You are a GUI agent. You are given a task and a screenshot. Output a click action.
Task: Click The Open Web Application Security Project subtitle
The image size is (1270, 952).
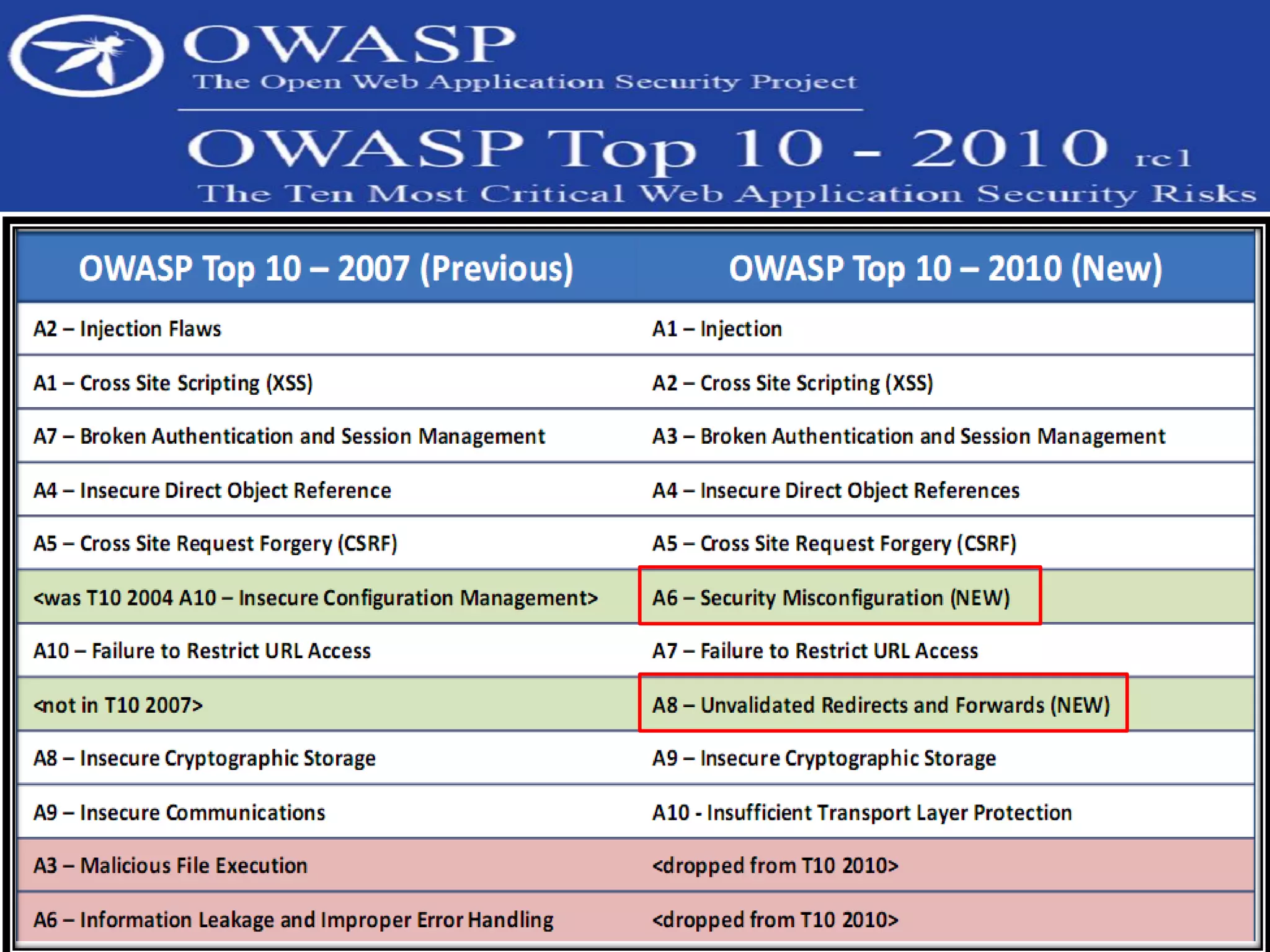(525, 82)
